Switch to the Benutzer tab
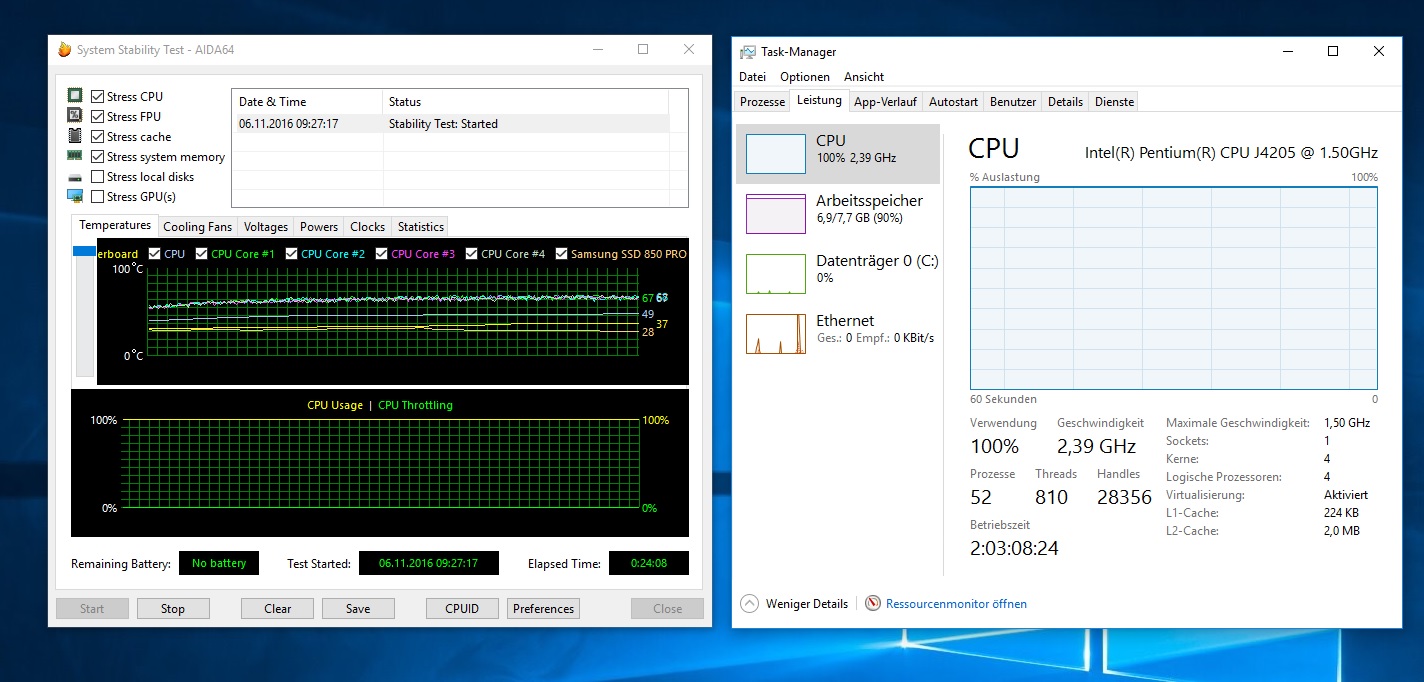This screenshot has height=682, width=1424. coord(1013,102)
